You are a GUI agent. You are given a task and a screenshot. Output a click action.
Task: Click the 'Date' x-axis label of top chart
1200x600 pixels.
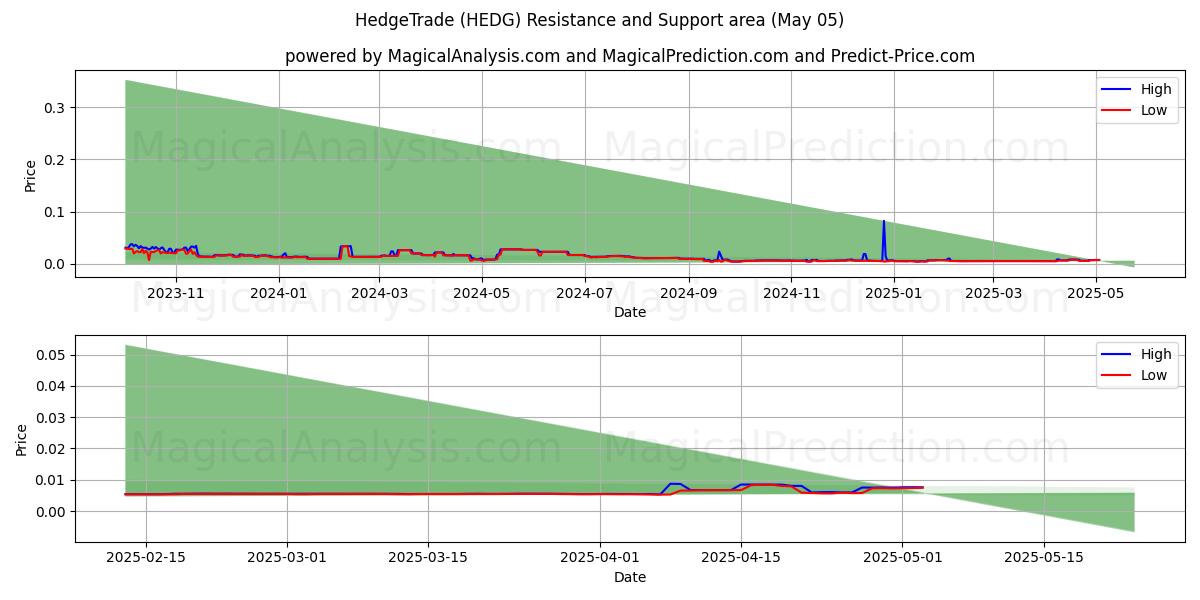(630, 312)
